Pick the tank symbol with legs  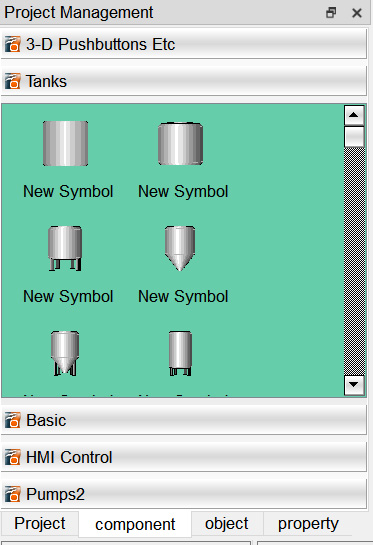tap(65, 248)
